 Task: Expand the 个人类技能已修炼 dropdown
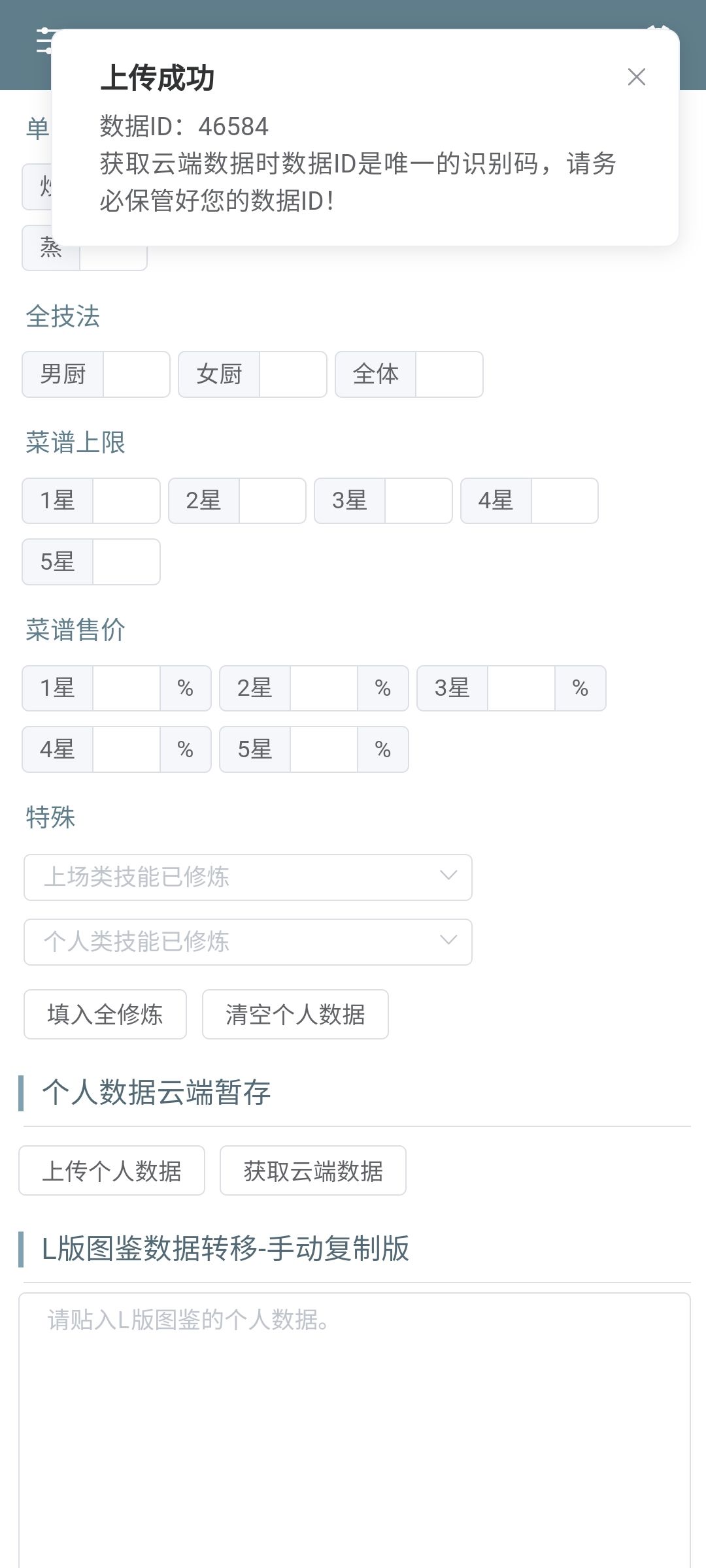coord(248,941)
